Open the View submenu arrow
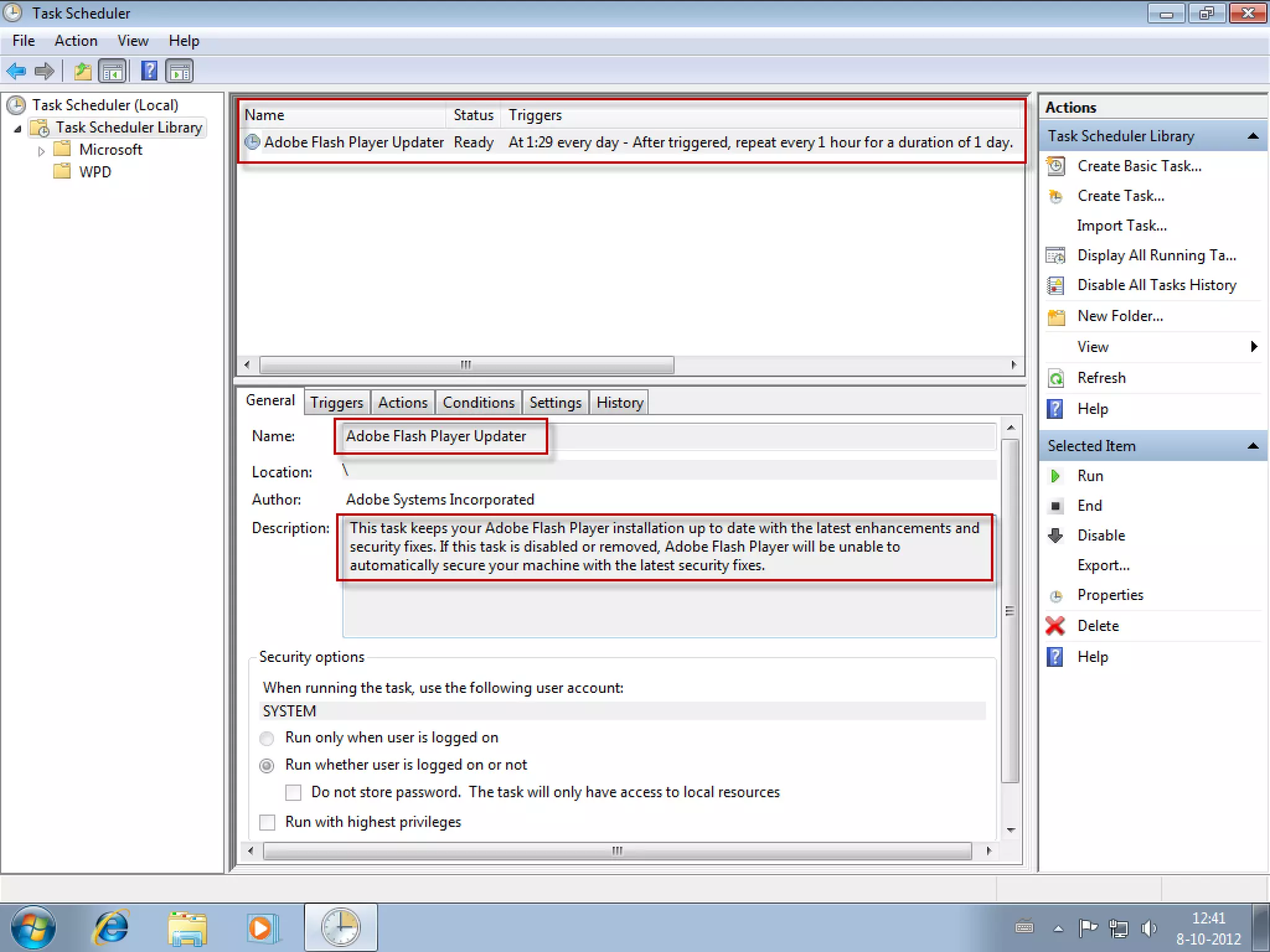The height and width of the screenshot is (952, 1270). pos(1254,346)
